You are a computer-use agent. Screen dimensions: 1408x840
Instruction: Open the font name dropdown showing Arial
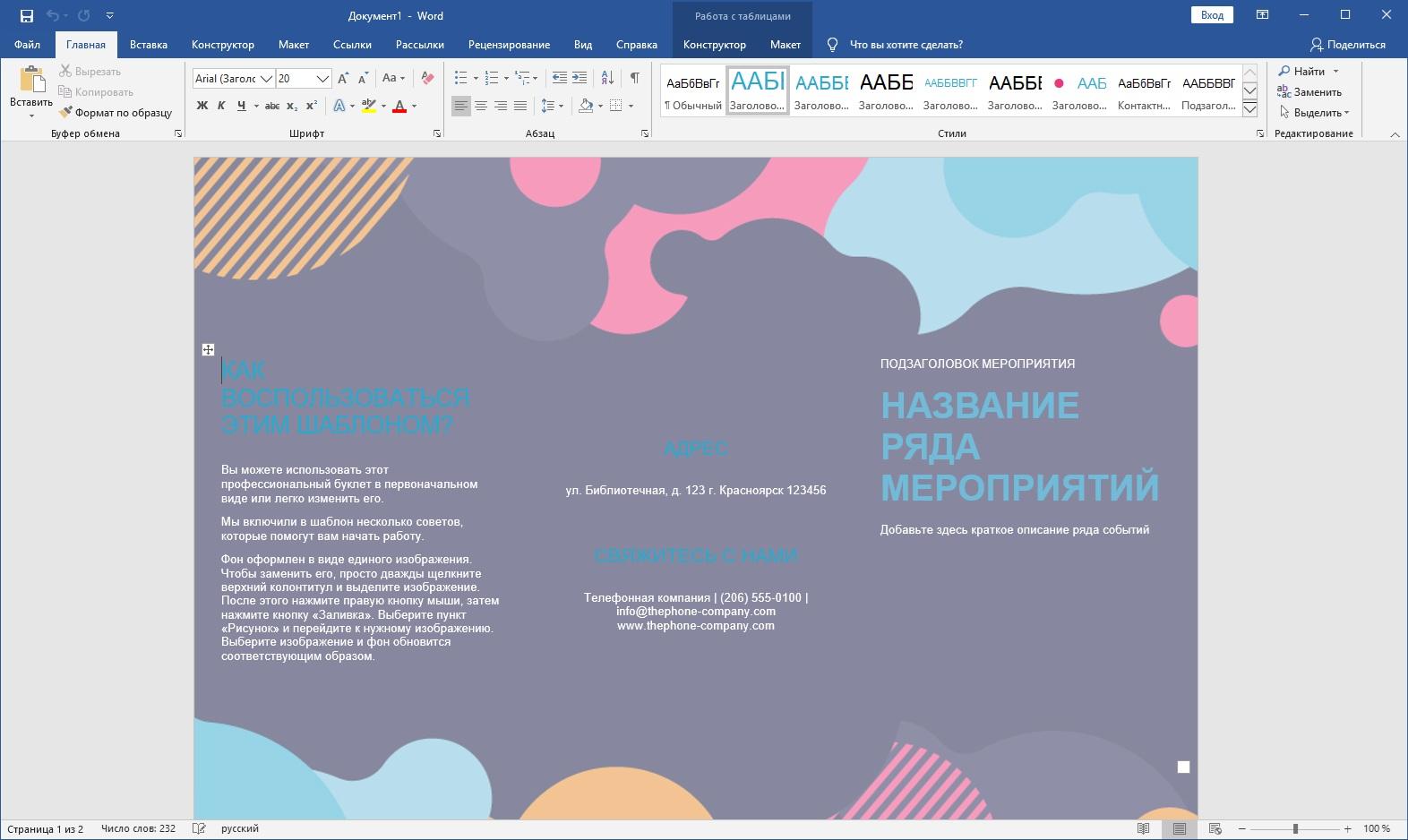[266, 79]
